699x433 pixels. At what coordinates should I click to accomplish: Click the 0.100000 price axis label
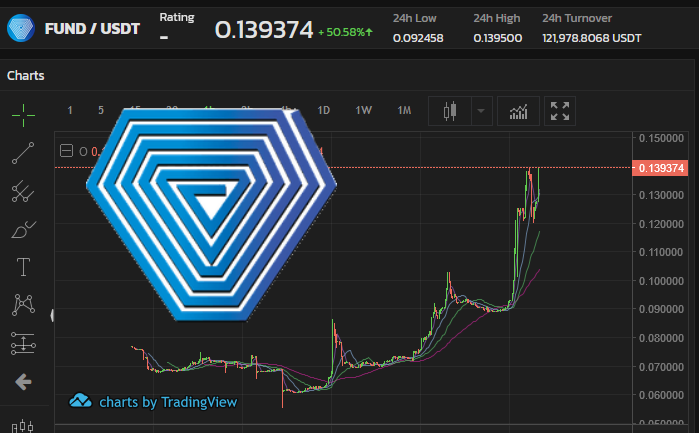pos(661,281)
